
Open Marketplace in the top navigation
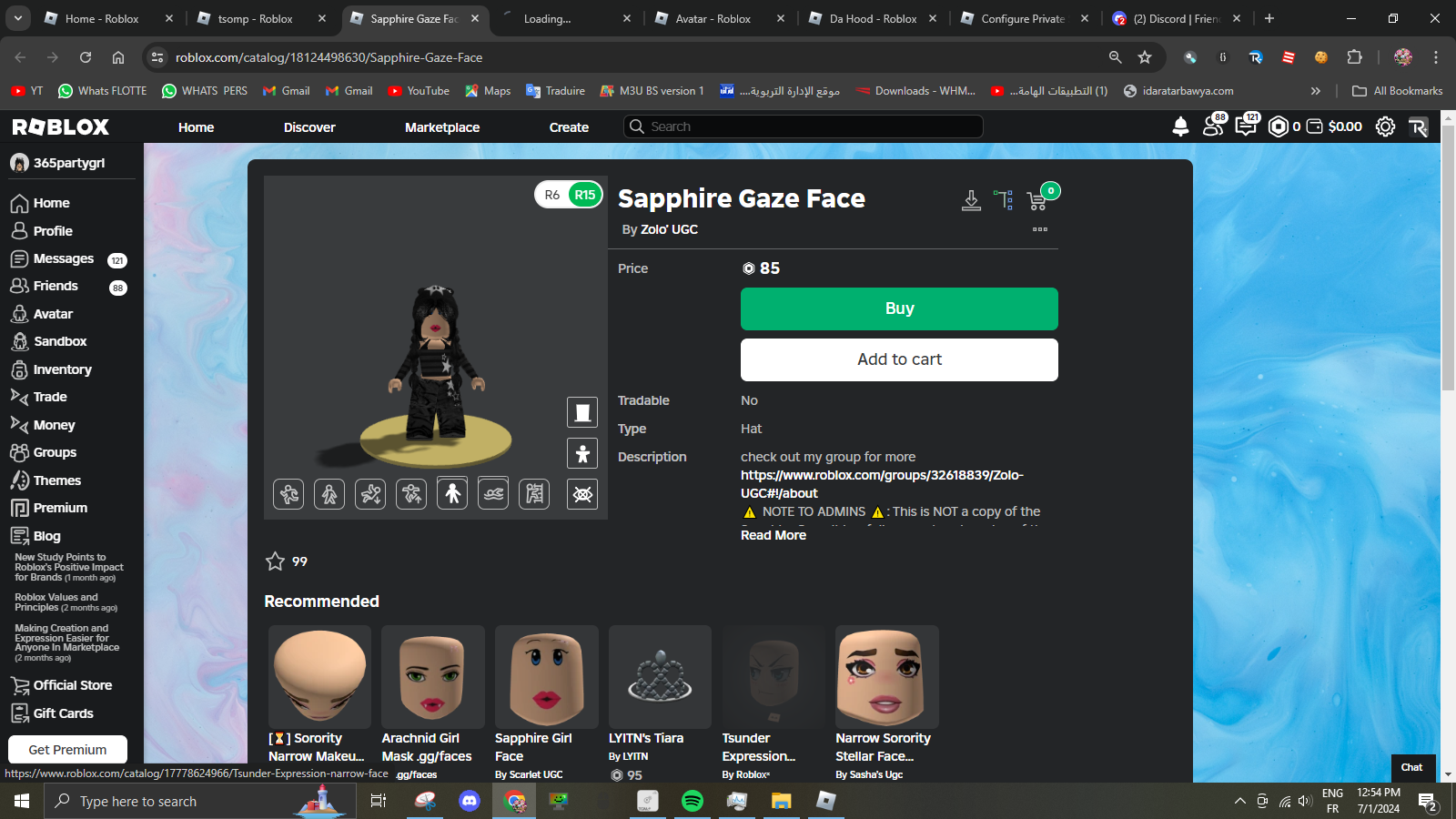(x=442, y=127)
